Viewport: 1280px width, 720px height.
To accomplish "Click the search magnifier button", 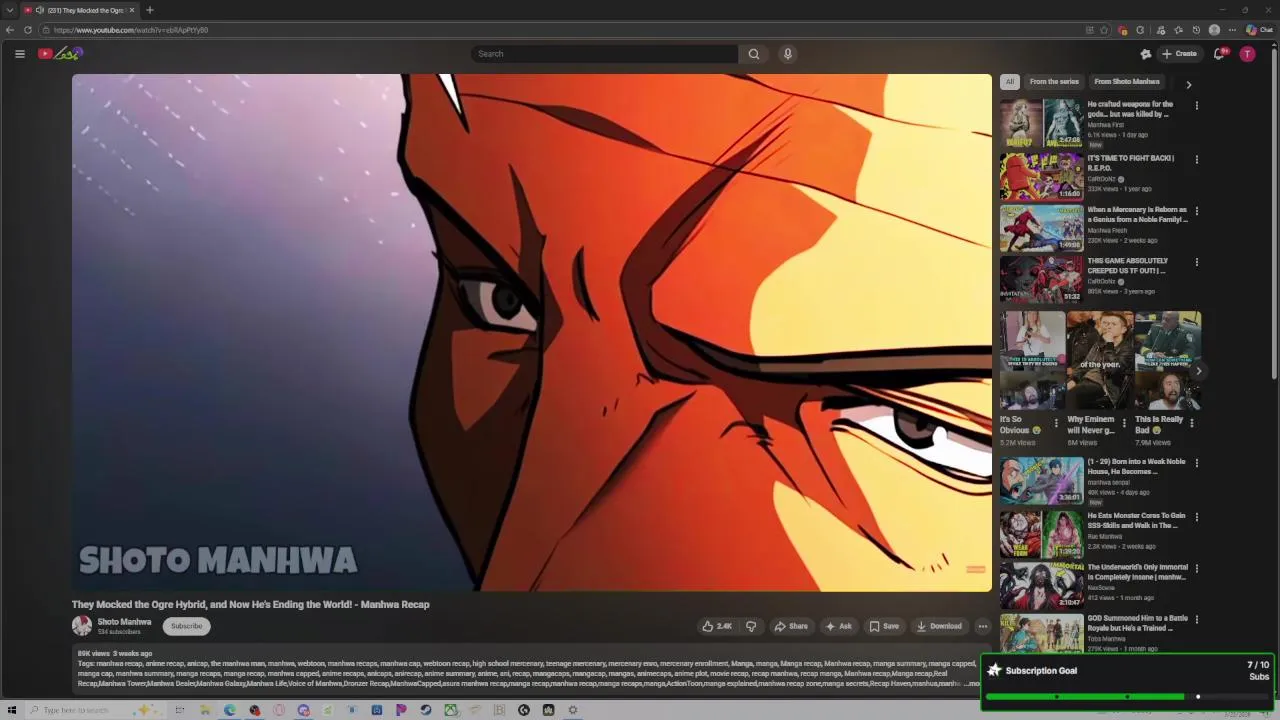I will tap(754, 54).
